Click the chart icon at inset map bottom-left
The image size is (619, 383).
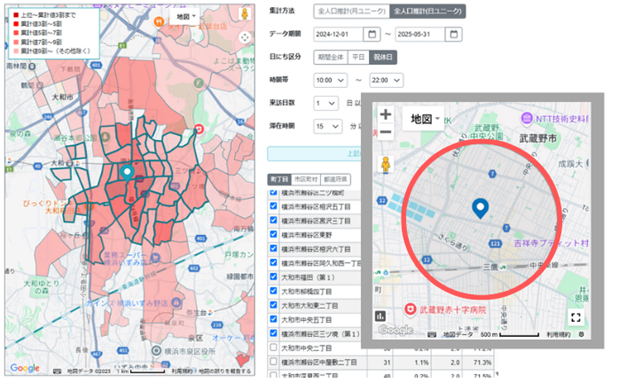[x=381, y=316]
